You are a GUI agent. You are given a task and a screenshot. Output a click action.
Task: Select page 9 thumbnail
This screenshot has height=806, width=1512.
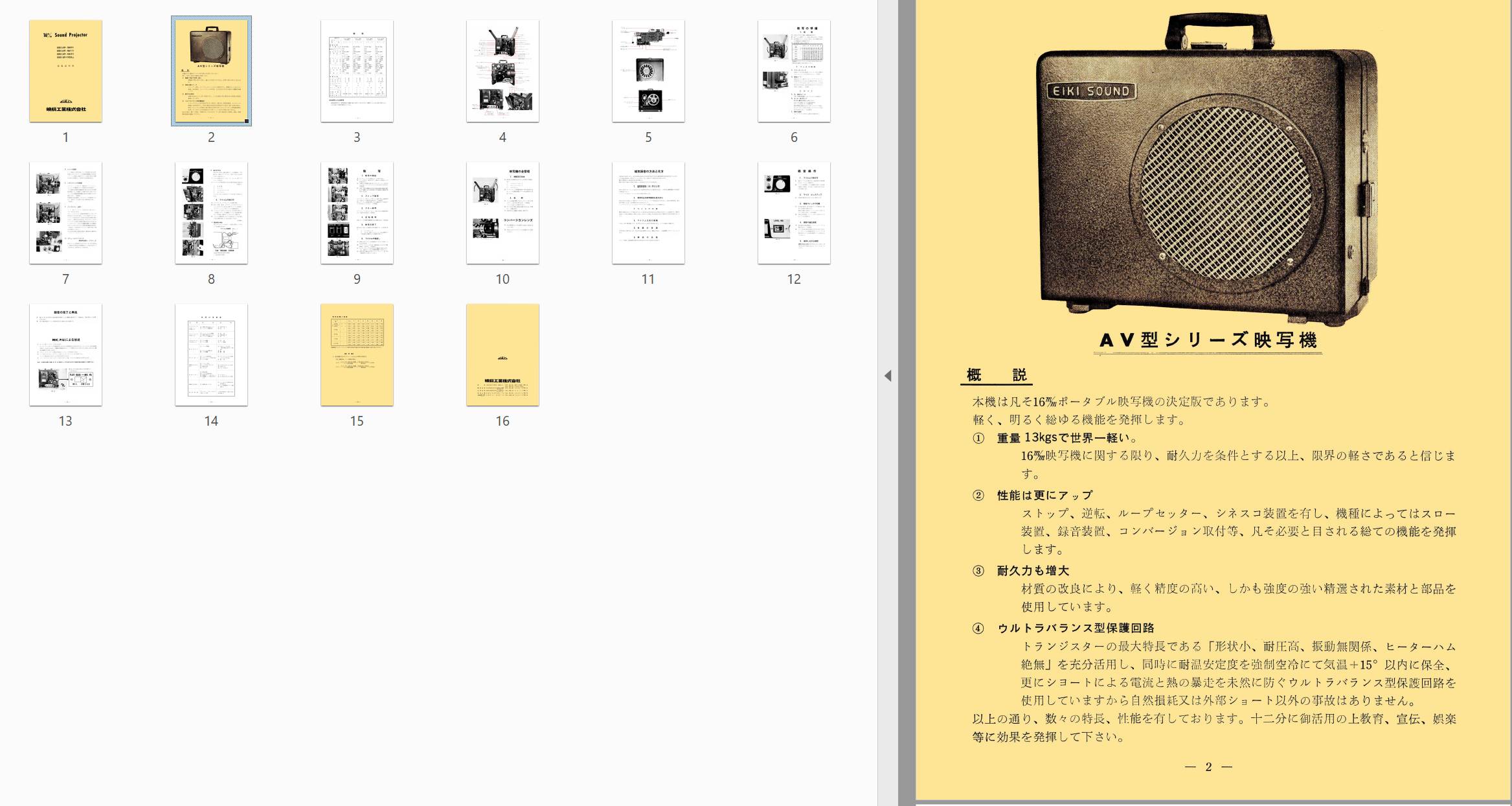click(x=357, y=213)
